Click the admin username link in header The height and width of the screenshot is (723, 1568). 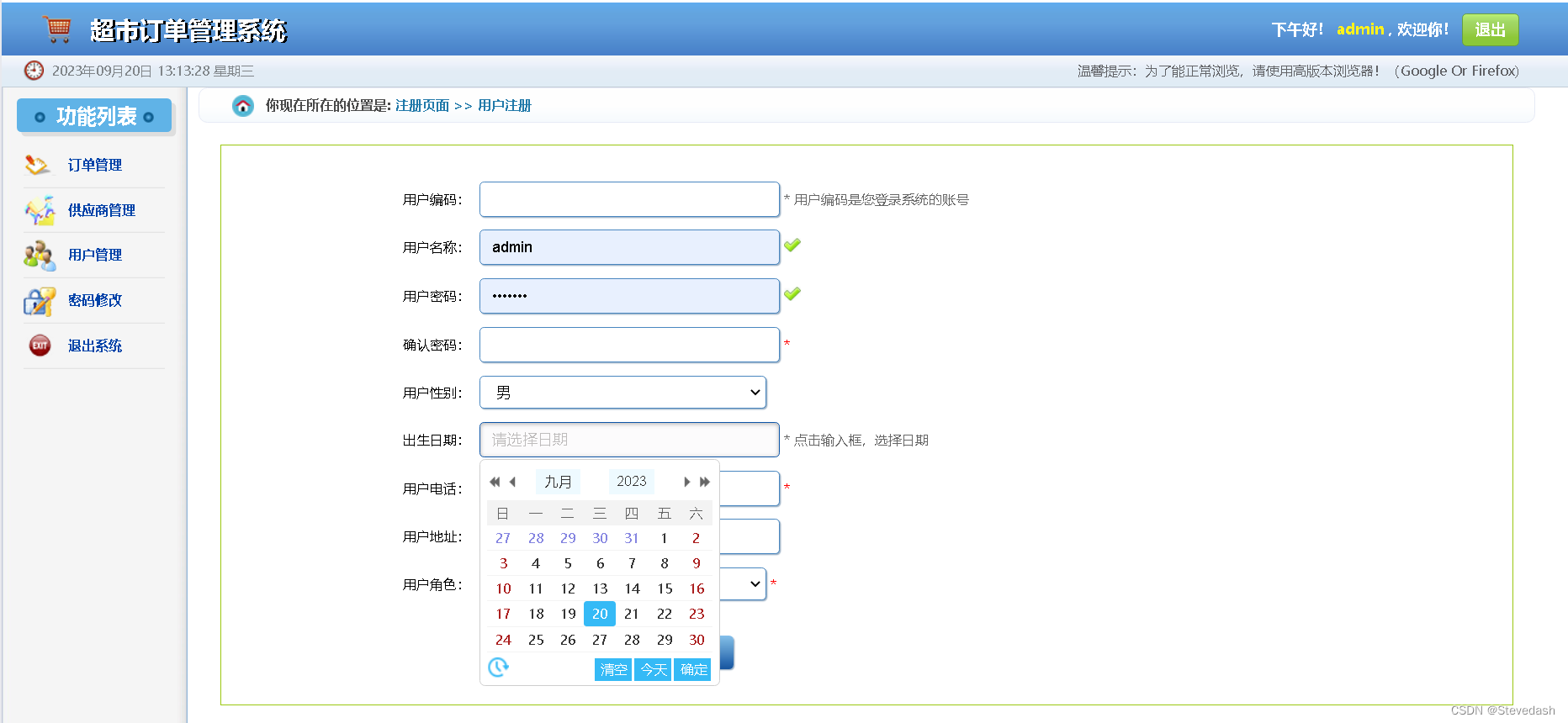pyautogui.click(x=1360, y=29)
